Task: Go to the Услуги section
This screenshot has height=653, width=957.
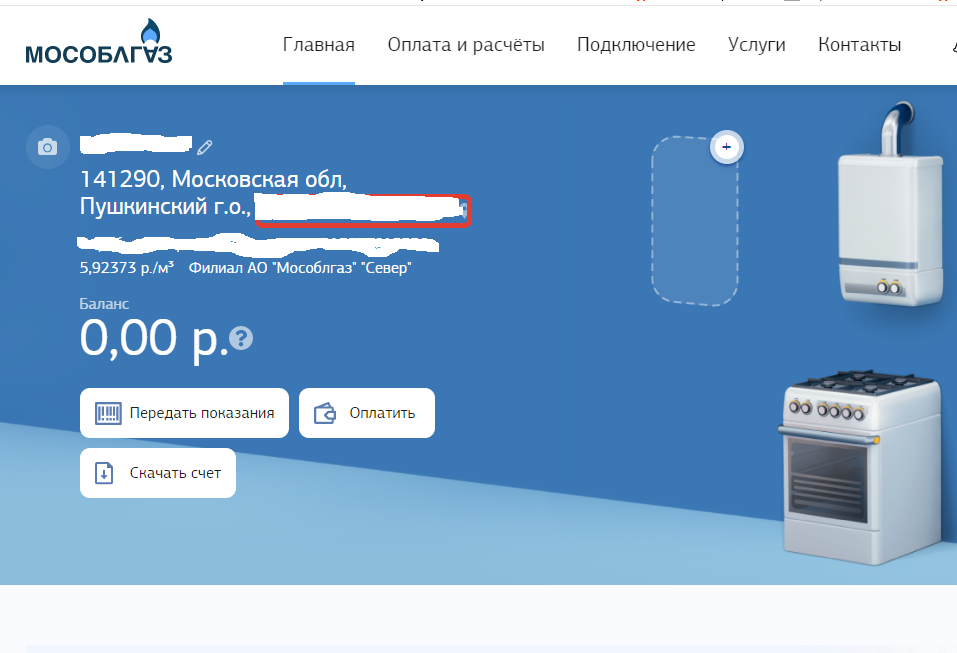Action: pyautogui.click(x=756, y=45)
